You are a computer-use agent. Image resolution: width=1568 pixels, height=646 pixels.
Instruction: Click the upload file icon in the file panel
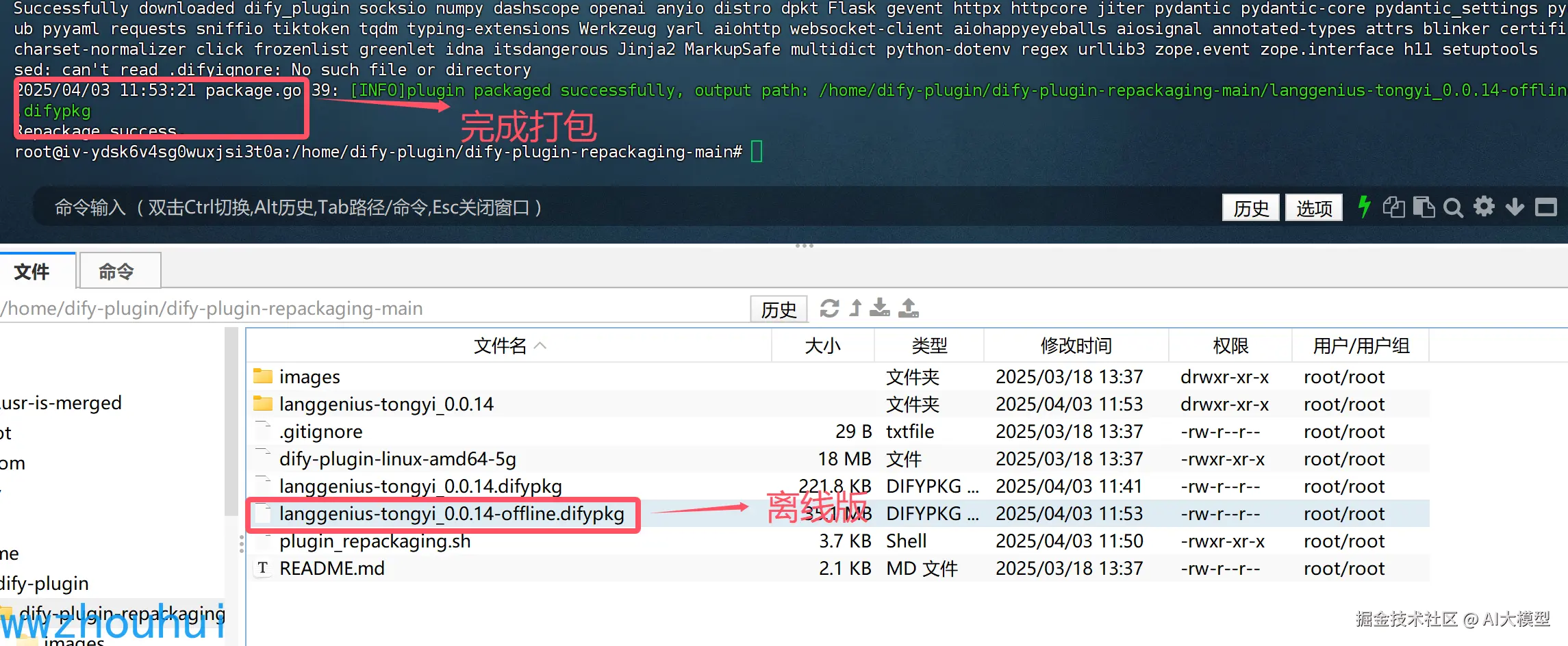909,309
